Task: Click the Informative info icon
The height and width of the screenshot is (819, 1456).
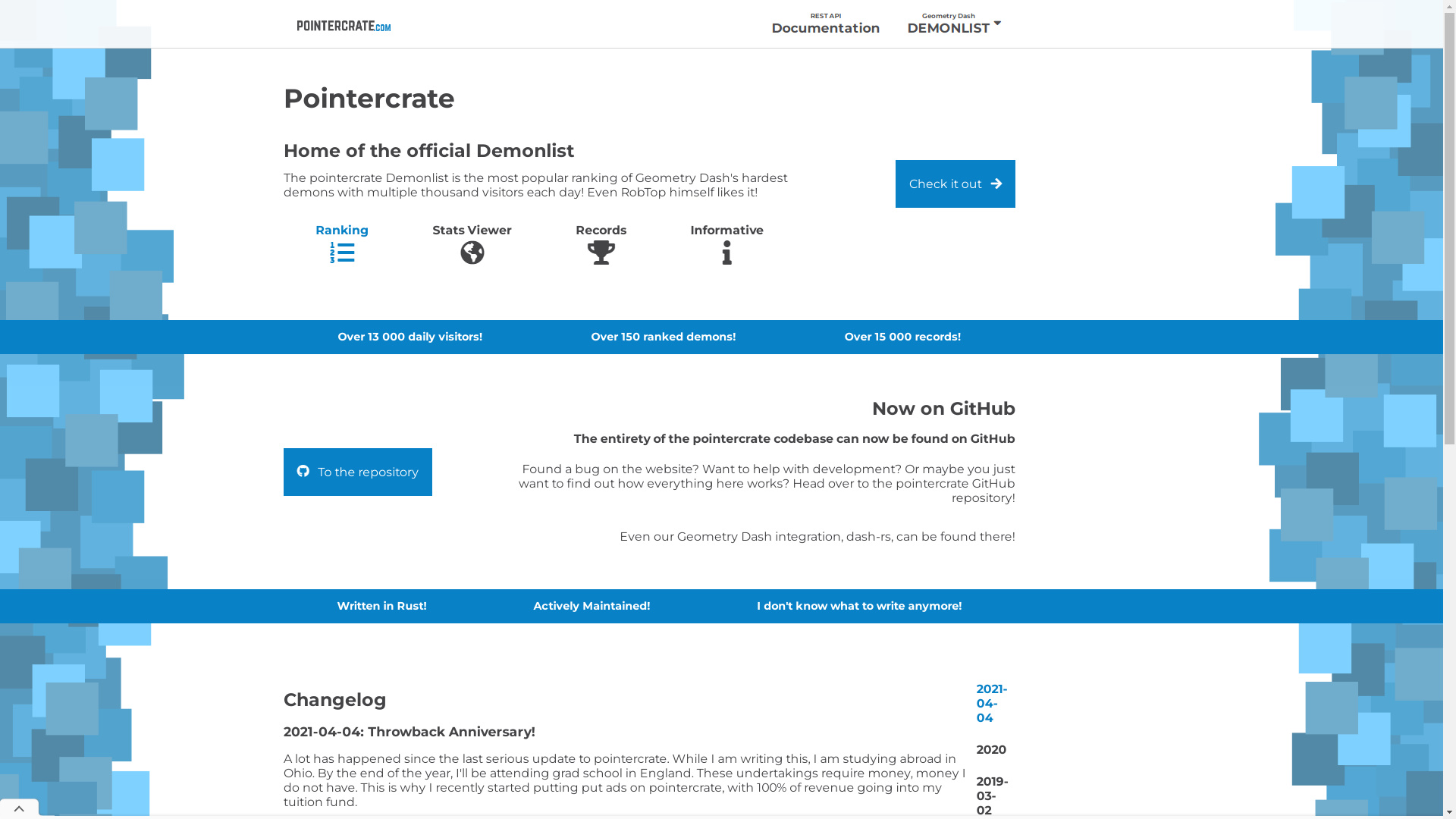Action: click(726, 253)
